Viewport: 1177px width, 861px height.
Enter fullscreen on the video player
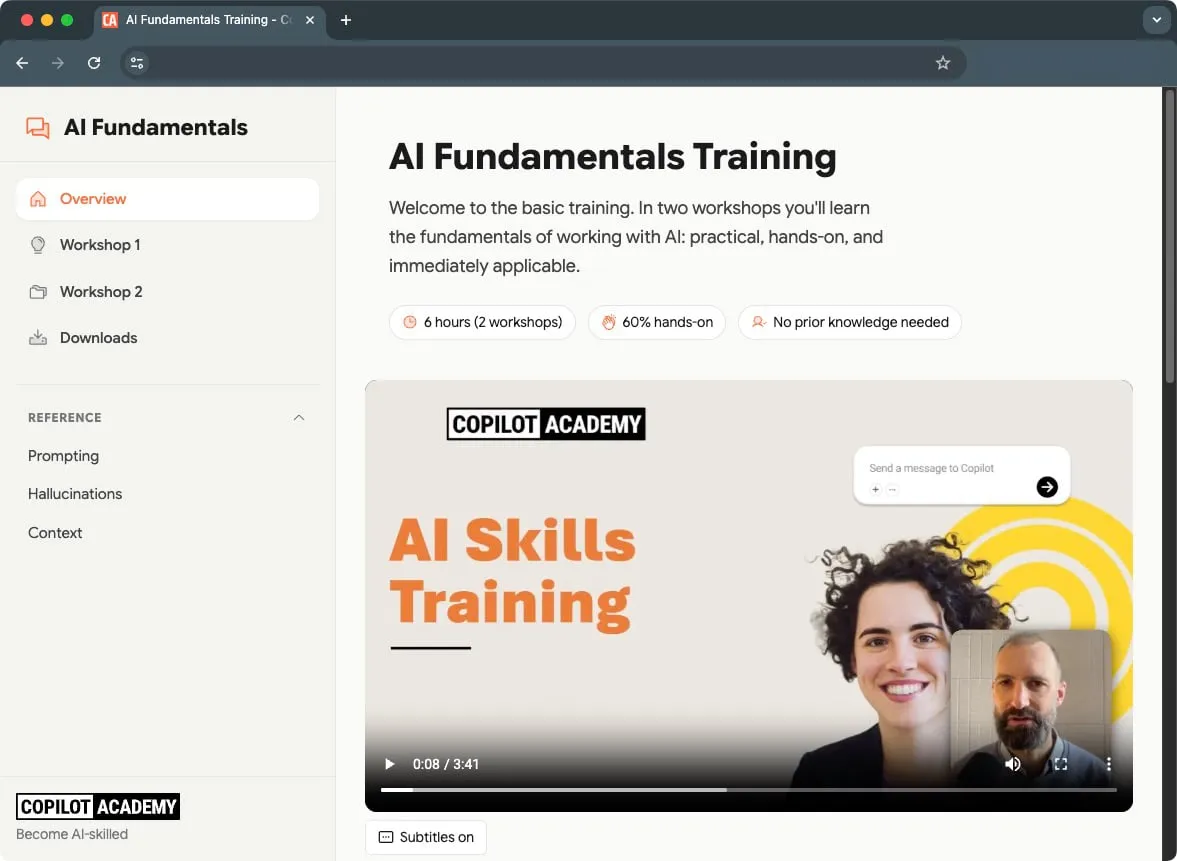click(x=1060, y=764)
